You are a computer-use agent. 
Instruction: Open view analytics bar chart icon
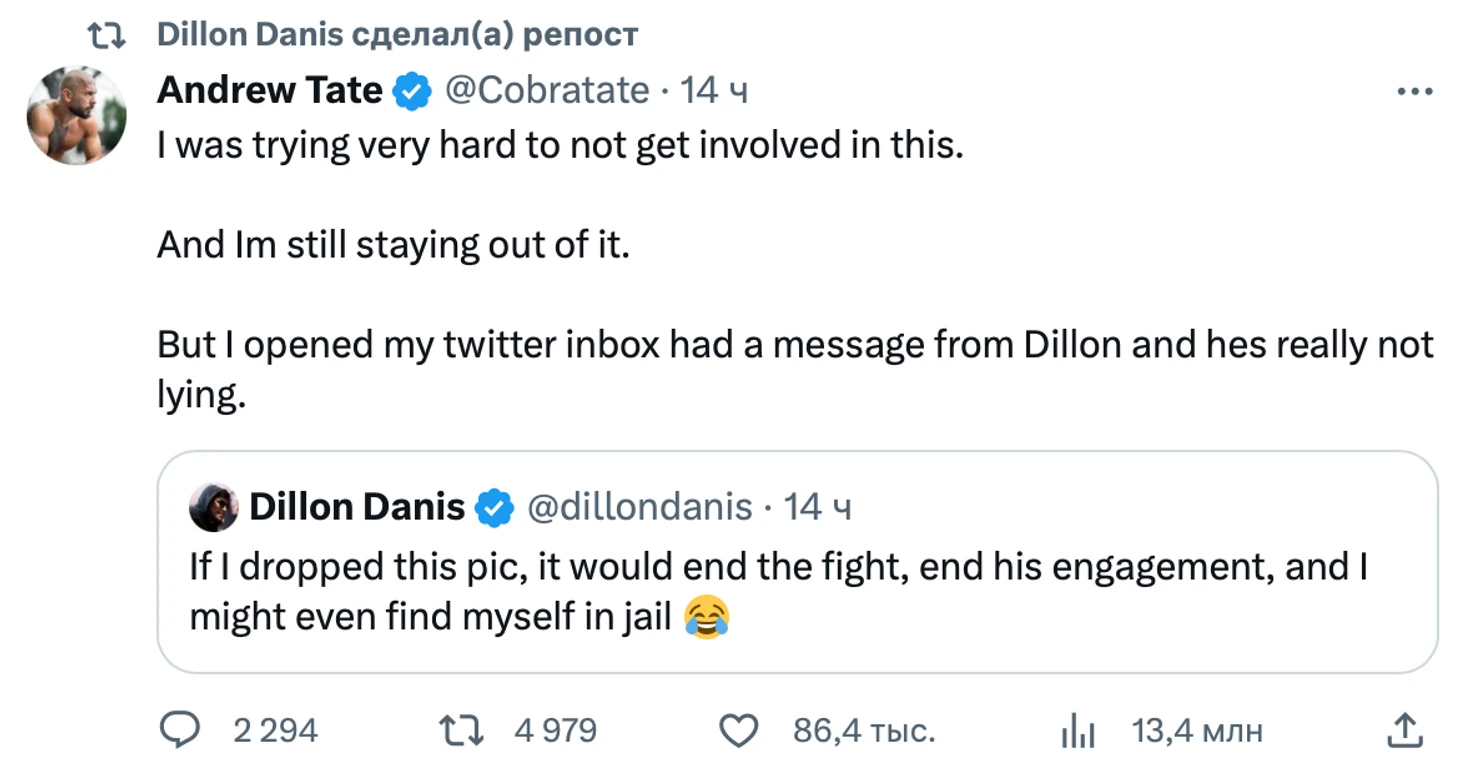click(1077, 733)
